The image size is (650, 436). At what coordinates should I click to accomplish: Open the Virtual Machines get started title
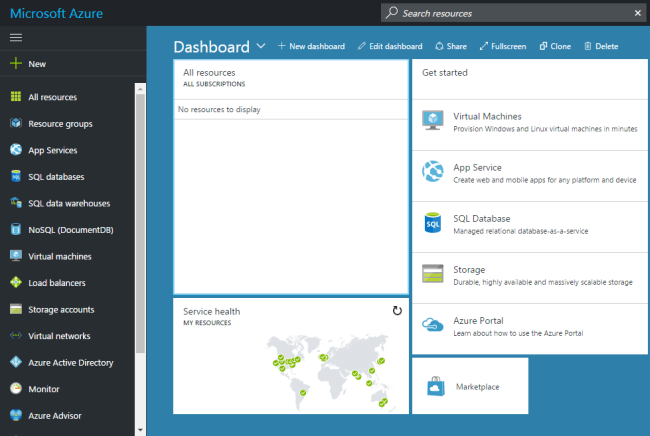487,116
